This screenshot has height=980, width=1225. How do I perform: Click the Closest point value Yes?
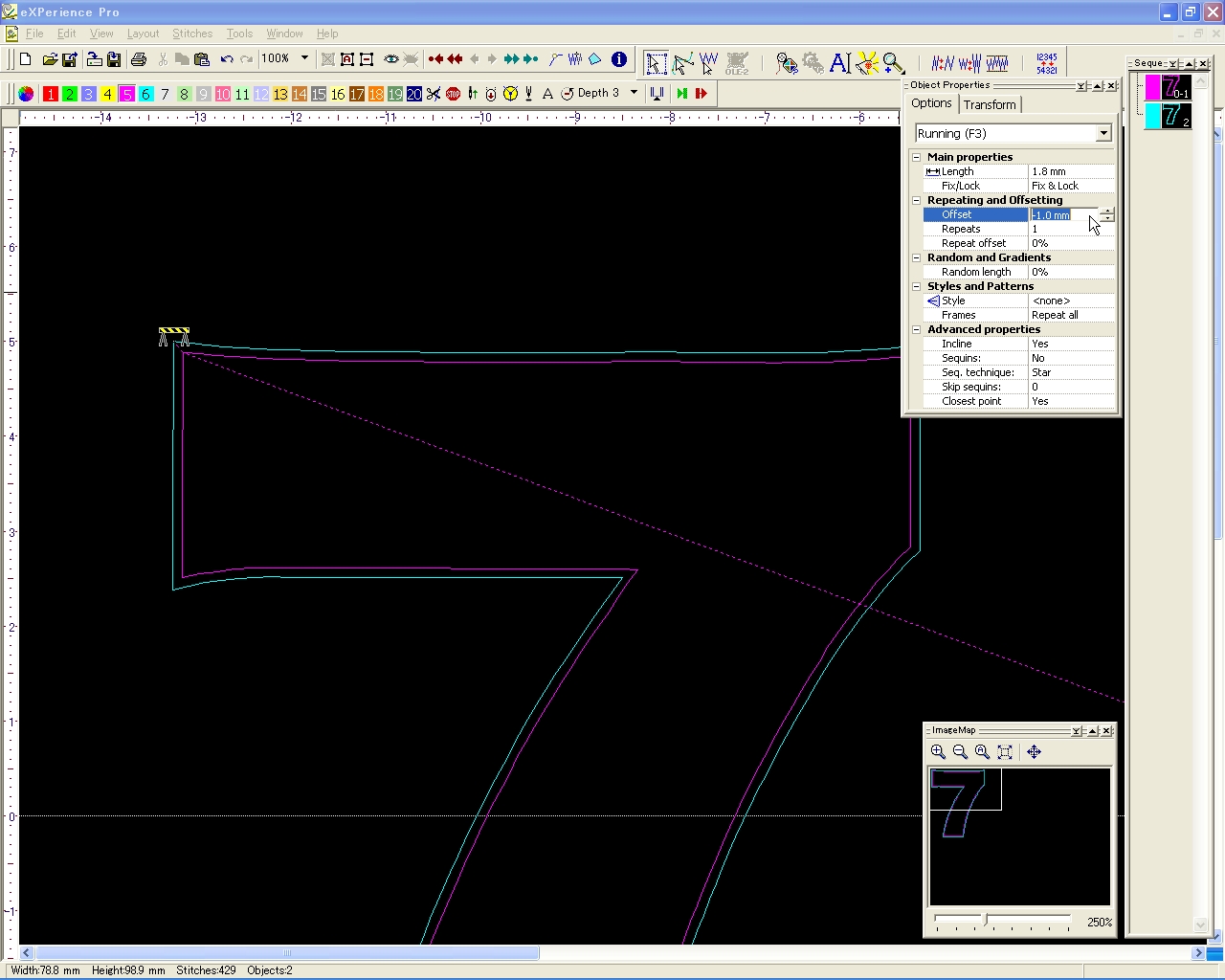(1072, 401)
